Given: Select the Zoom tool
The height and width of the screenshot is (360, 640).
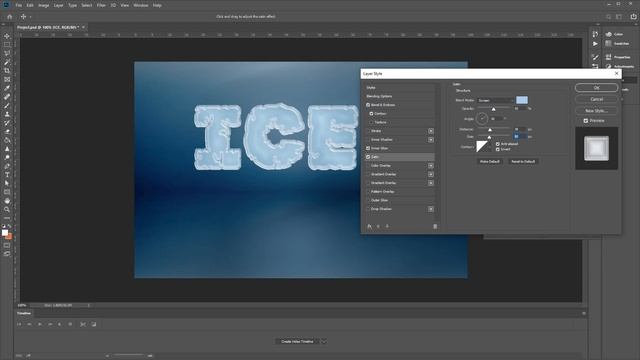Looking at the screenshot, I should click(x=7, y=209).
